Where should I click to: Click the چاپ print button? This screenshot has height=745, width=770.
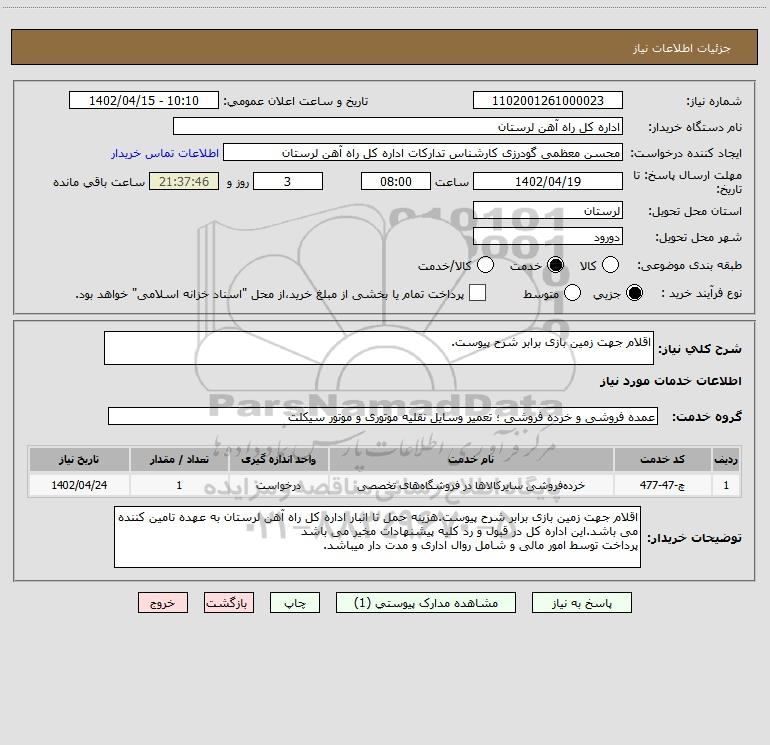[295, 603]
